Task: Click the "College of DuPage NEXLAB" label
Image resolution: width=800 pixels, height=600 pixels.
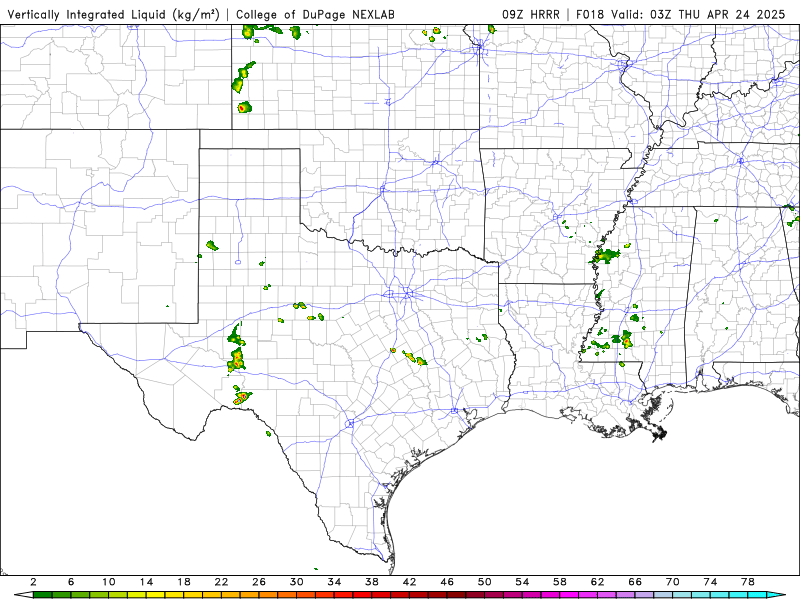Action: (315, 15)
